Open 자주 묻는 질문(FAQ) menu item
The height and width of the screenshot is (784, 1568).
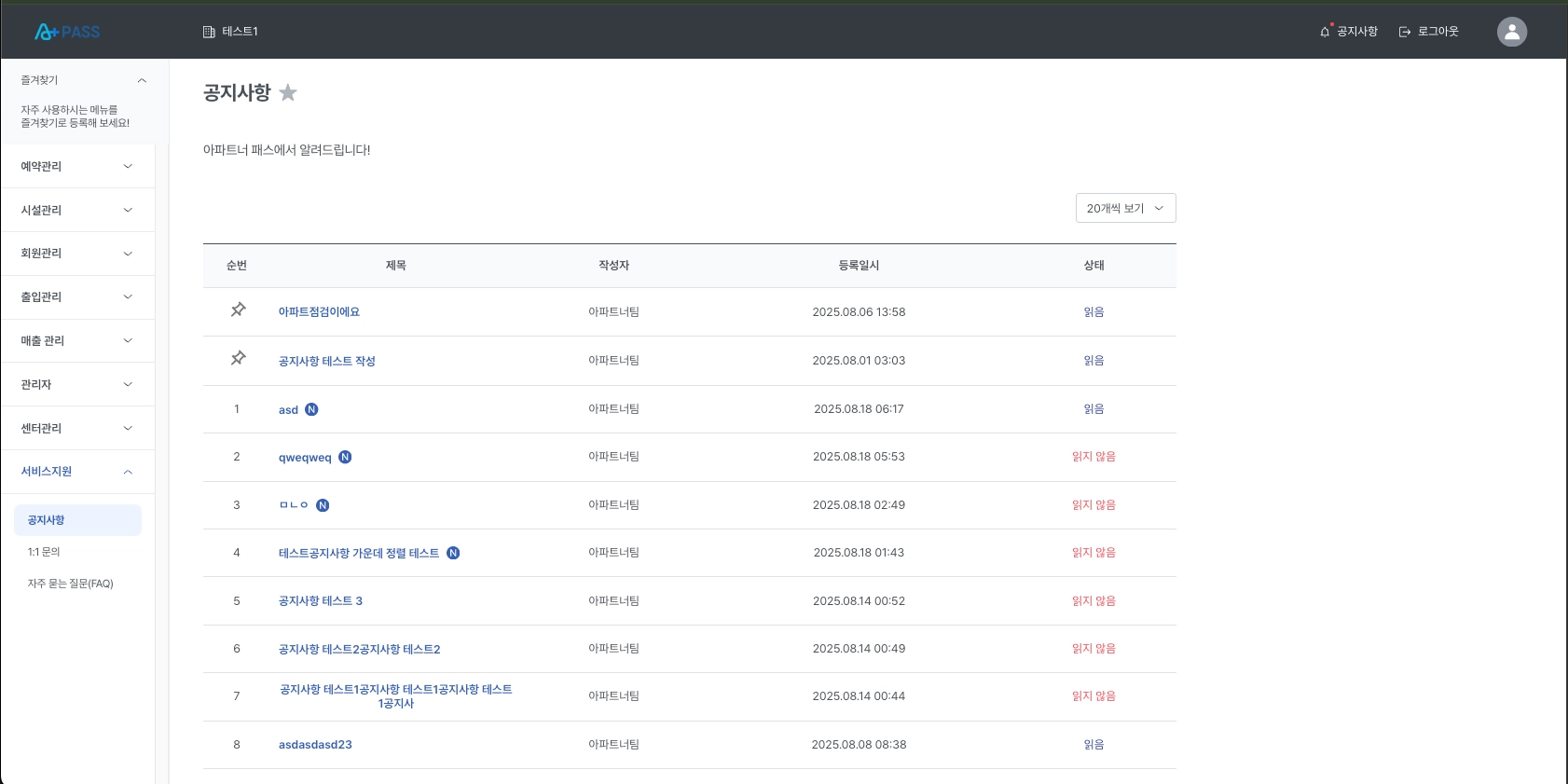tap(70, 584)
